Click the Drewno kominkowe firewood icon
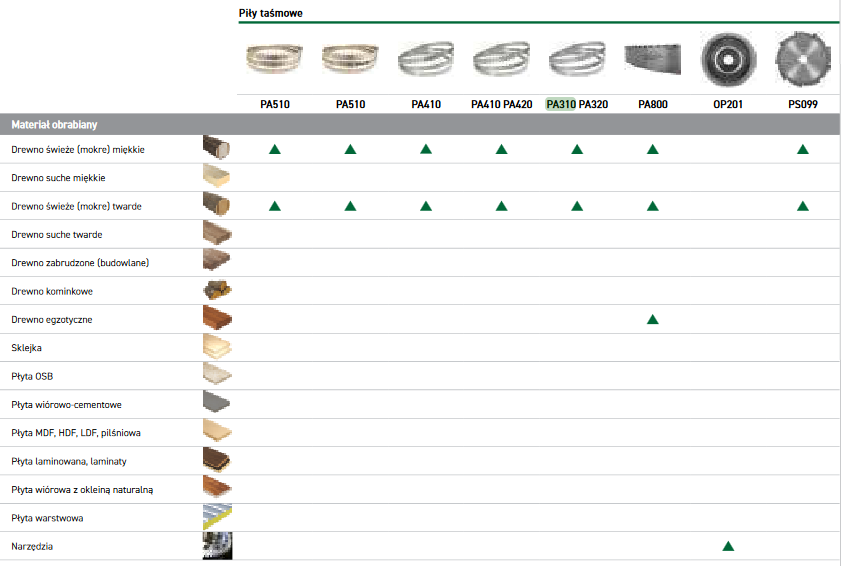This screenshot has height=566, width=844. (217, 291)
